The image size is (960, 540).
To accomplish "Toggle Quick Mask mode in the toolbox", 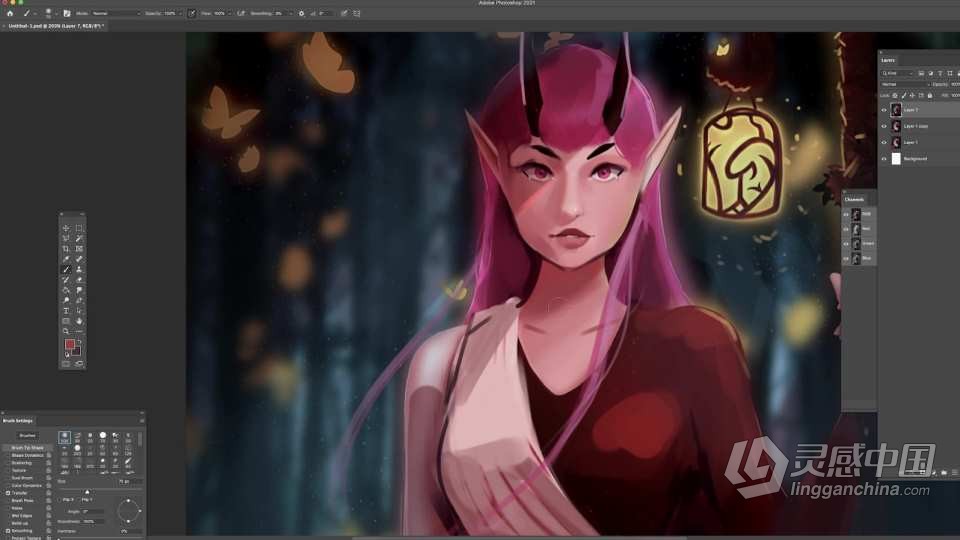I will [66, 364].
